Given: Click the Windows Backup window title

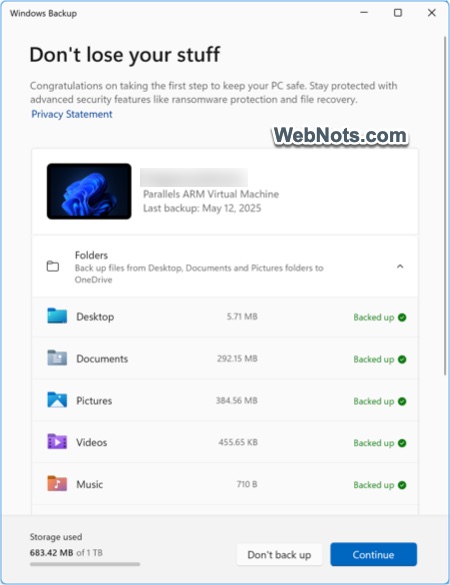Looking at the screenshot, I should coord(43,13).
